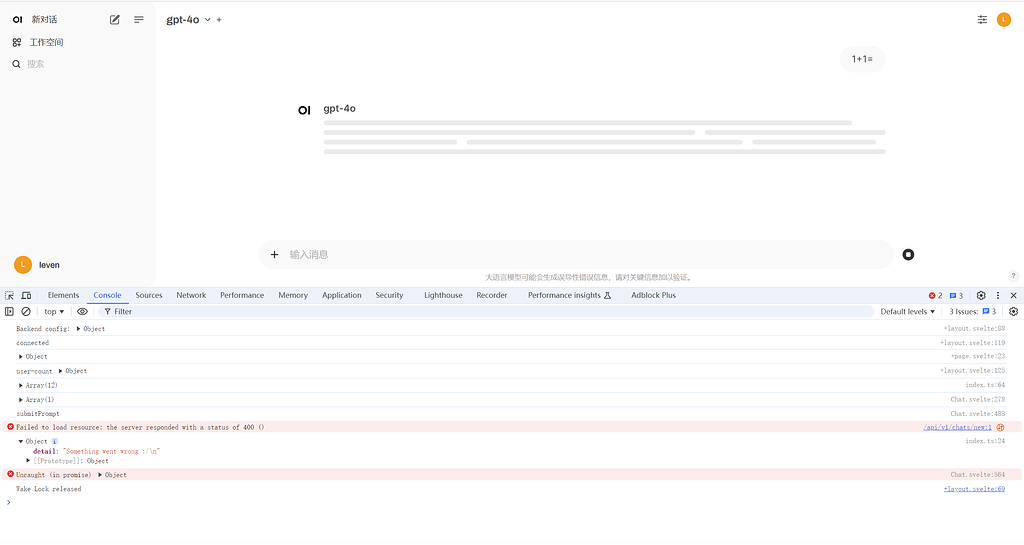This screenshot has width=1024, height=545.
Task: Switch to the Memory tab
Action: [293, 296]
